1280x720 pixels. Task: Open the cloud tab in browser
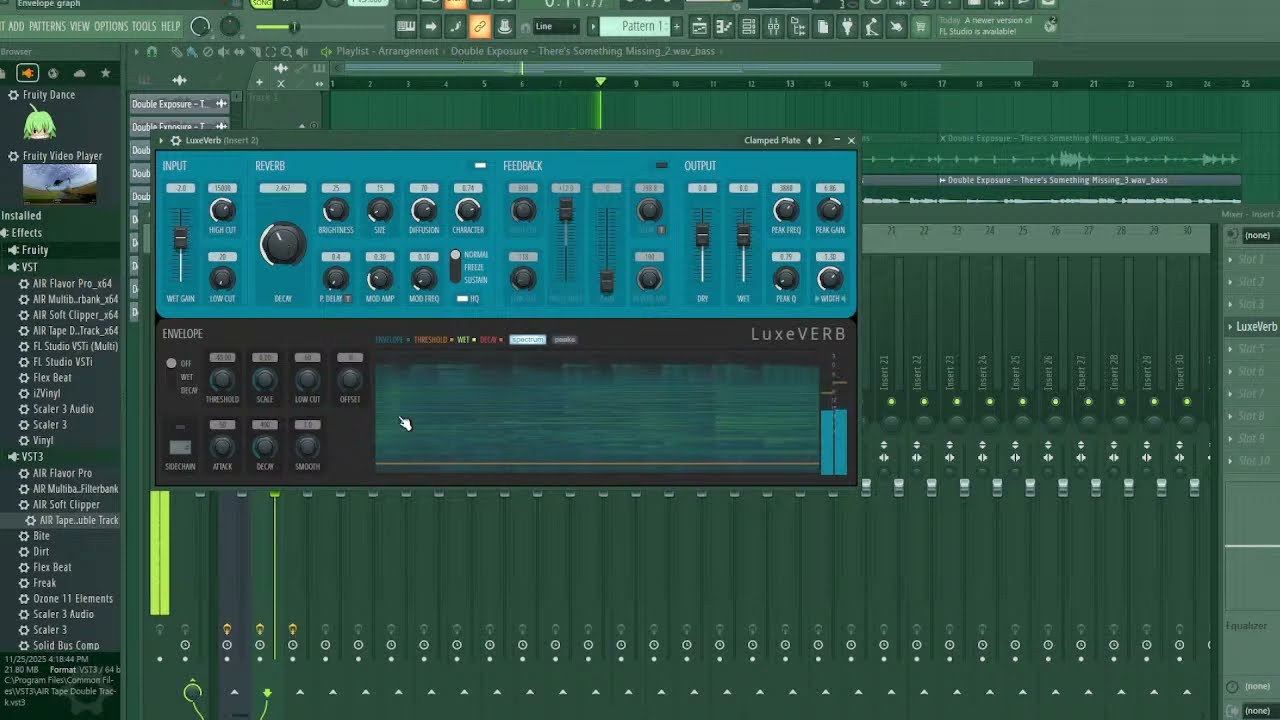[x=79, y=73]
